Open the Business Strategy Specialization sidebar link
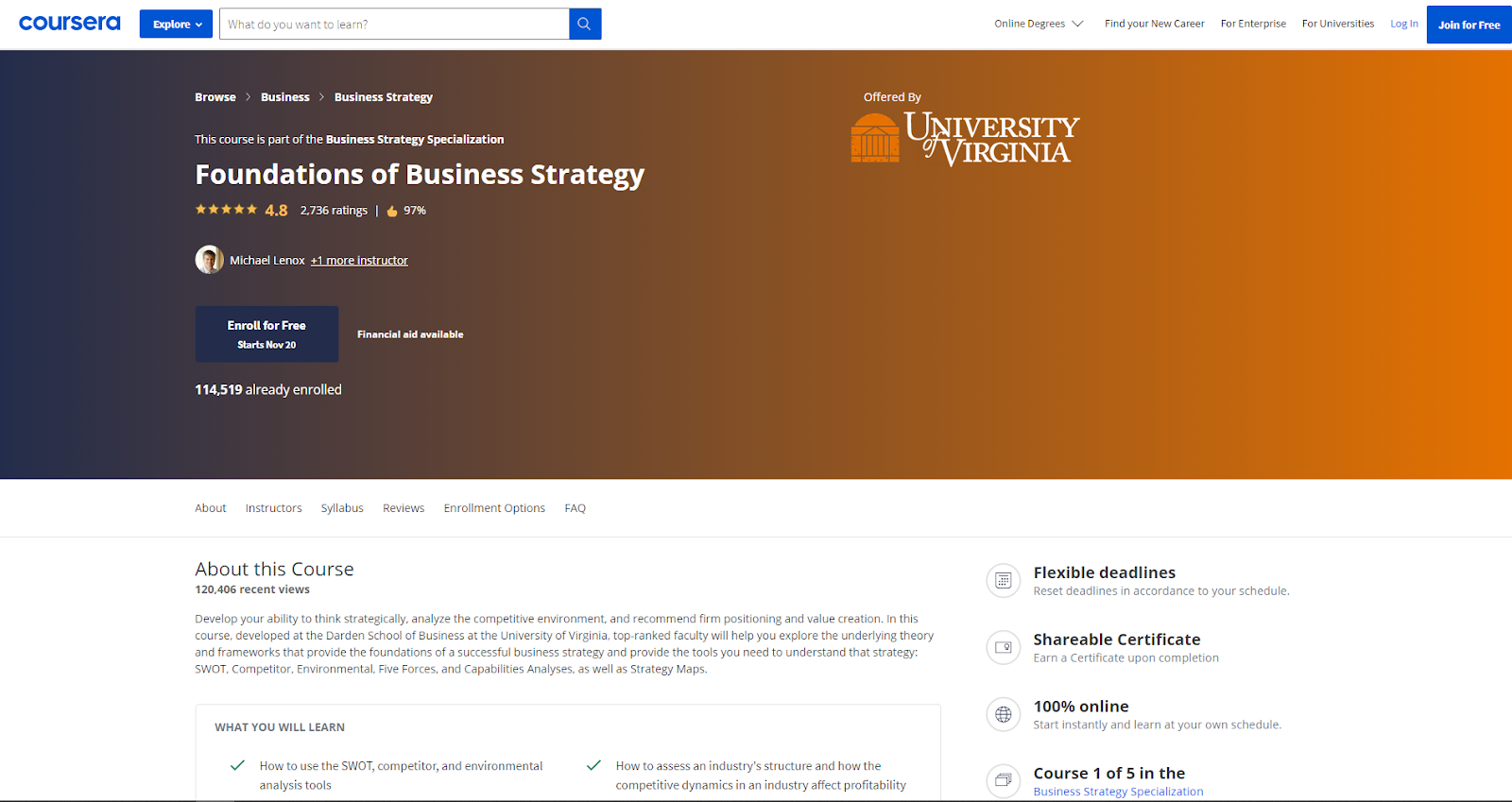The width and height of the screenshot is (1512, 802). click(1118, 792)
